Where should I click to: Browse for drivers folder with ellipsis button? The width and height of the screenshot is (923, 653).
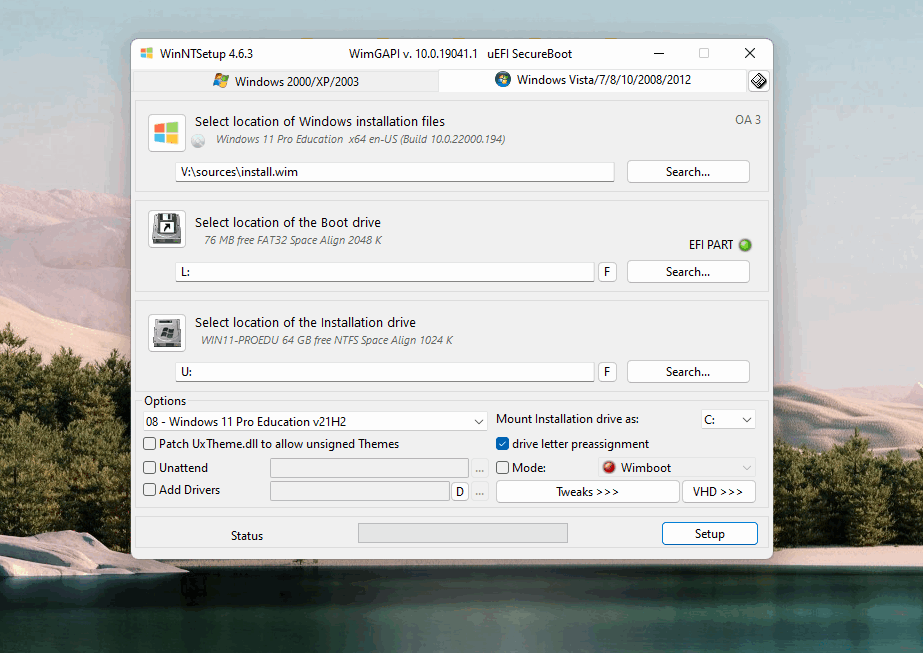[x=480, y=492]
